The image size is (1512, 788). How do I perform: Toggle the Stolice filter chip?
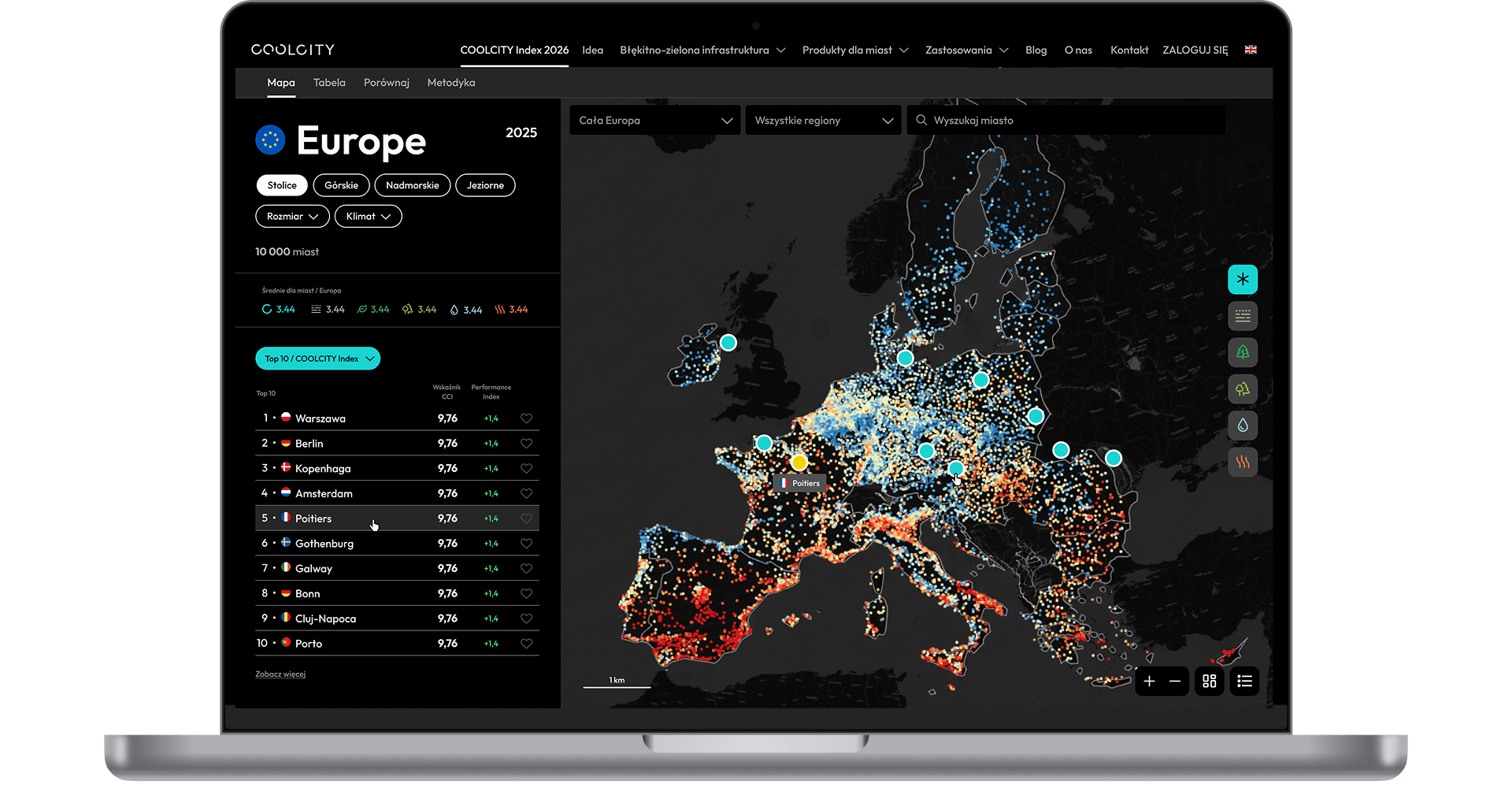coord(282,185)
